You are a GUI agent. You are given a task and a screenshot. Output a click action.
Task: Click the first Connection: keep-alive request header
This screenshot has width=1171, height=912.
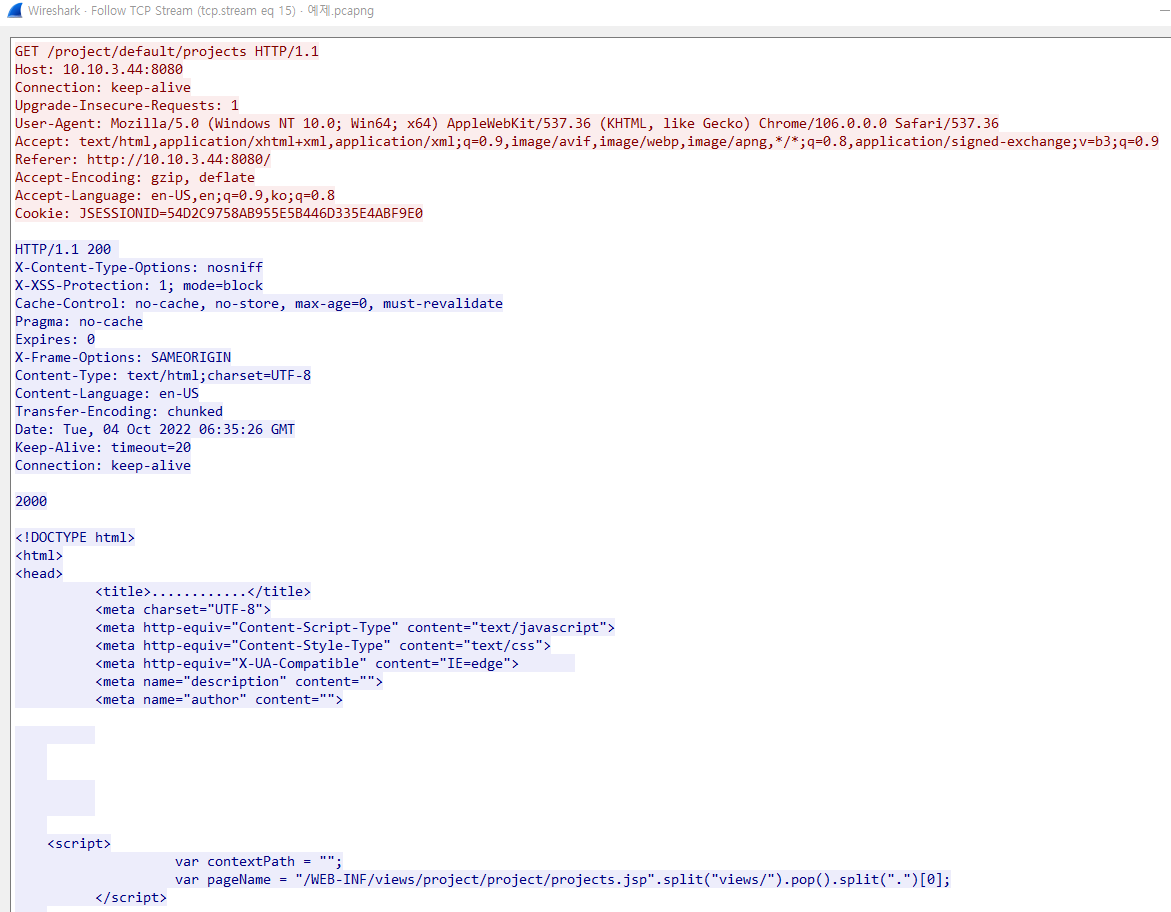(x=103, y=87)
